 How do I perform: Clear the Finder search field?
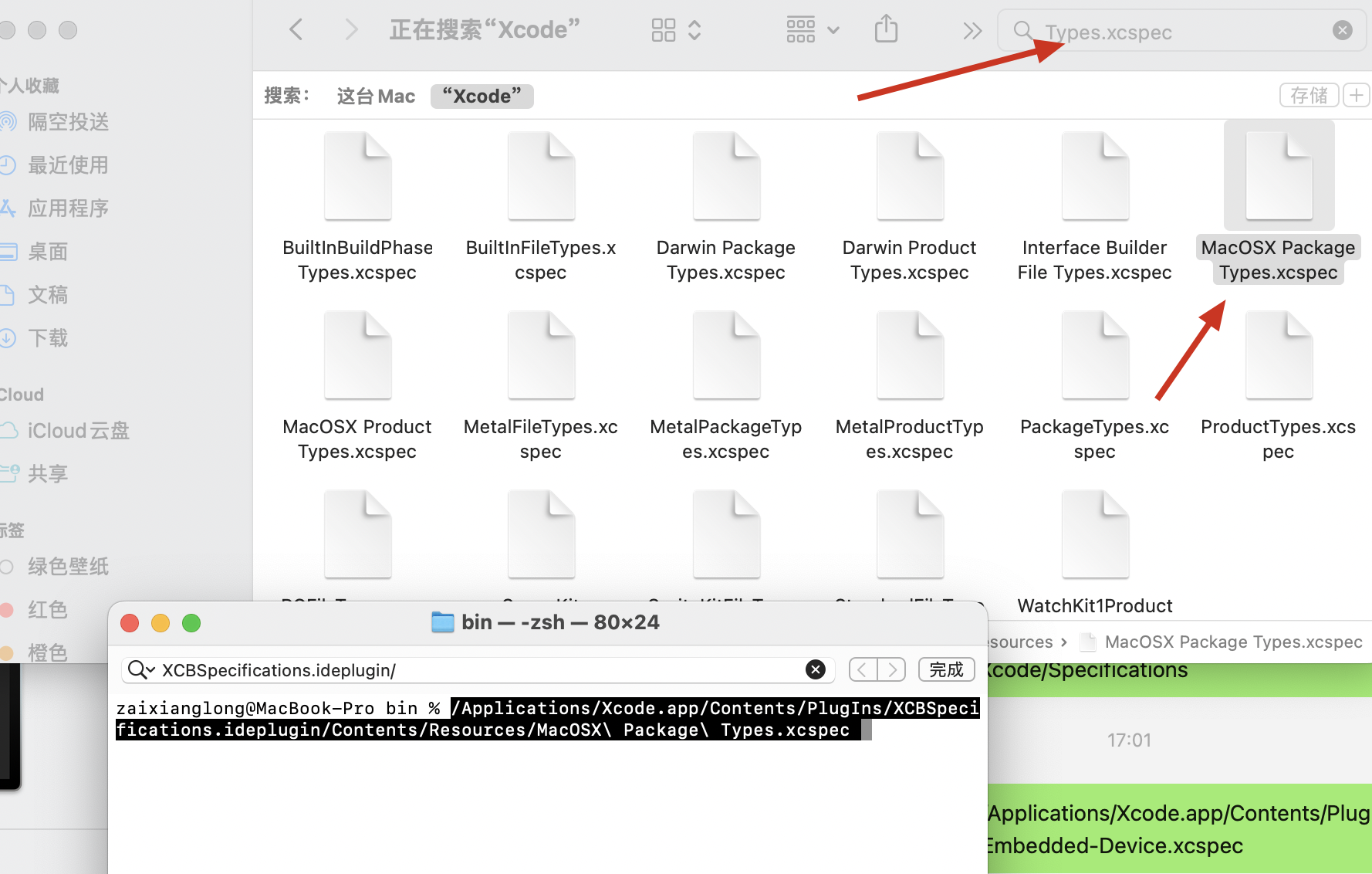click(1343, 30)
